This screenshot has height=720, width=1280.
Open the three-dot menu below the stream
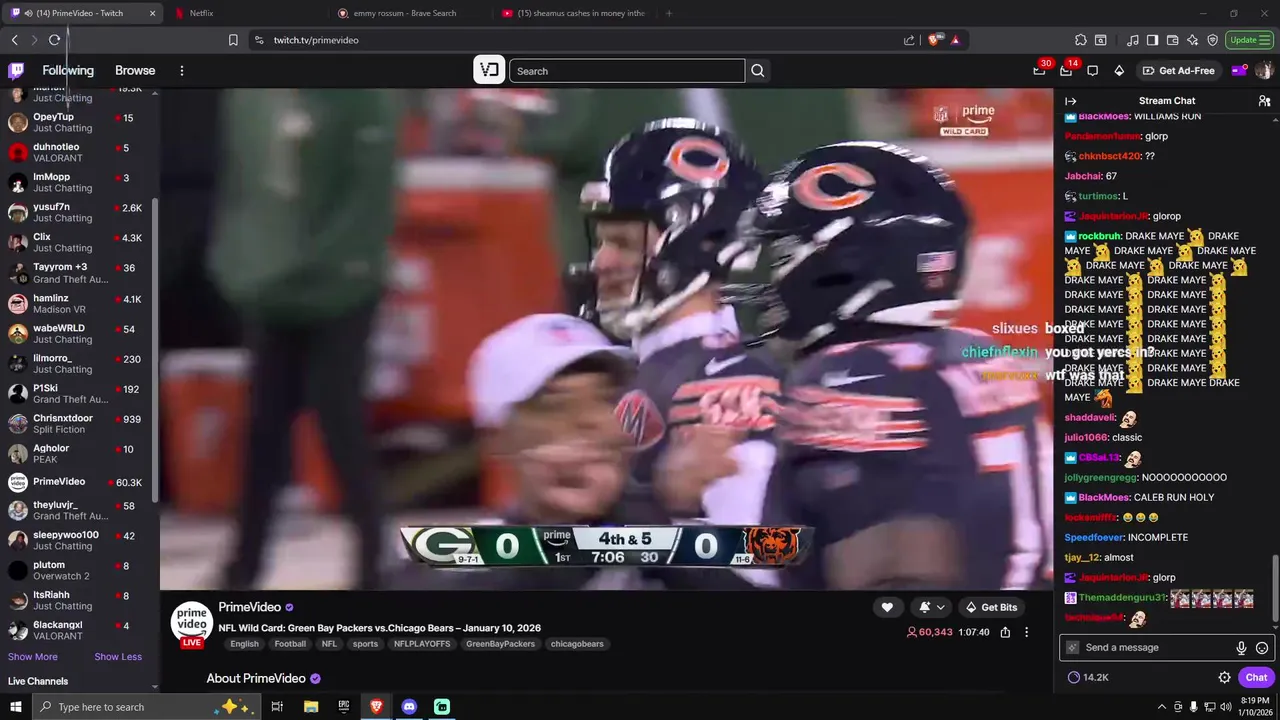click(1026, 632)
